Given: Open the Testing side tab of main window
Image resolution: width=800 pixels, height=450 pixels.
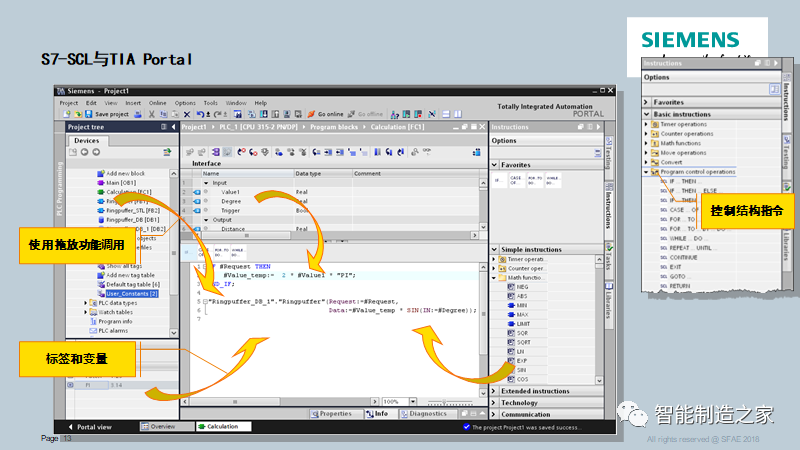Looking at the screenshot, I should 608,157.
